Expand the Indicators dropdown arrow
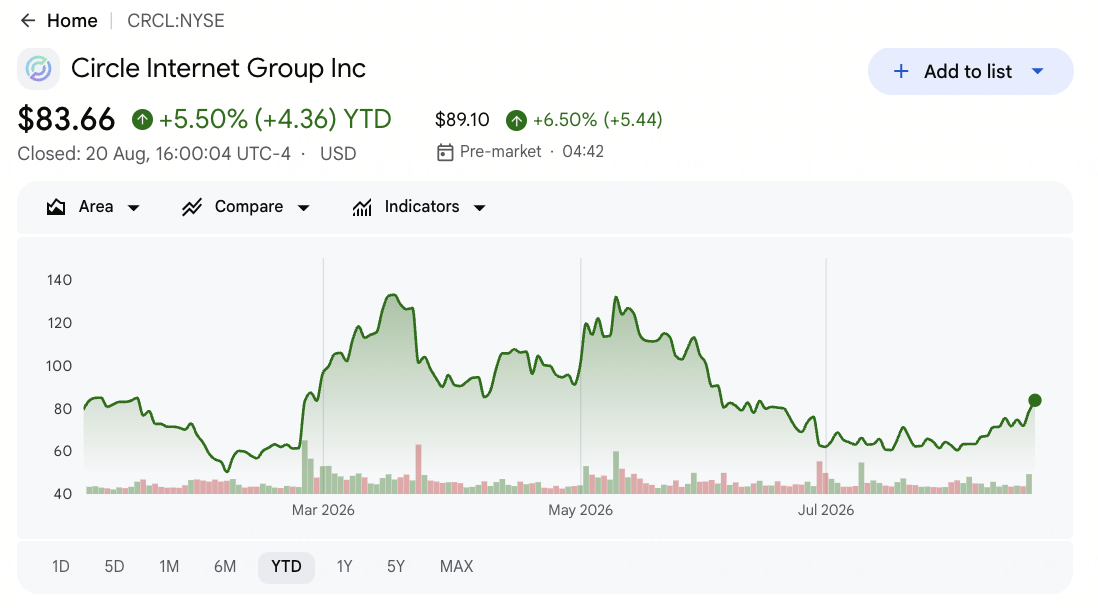This screenshot has width=1098, height=608. (x=480, y=208)
